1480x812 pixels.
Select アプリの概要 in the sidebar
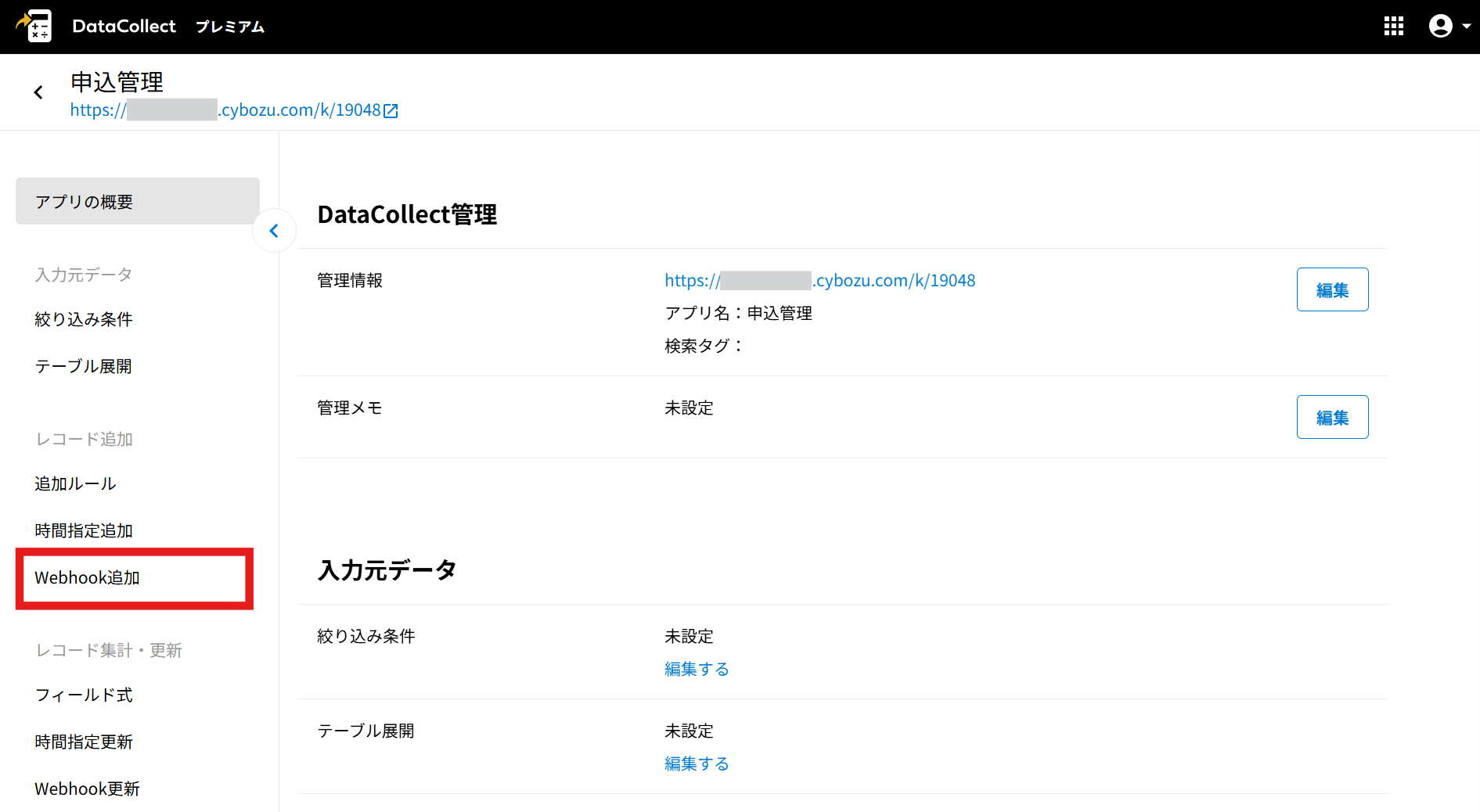(138, 201)
